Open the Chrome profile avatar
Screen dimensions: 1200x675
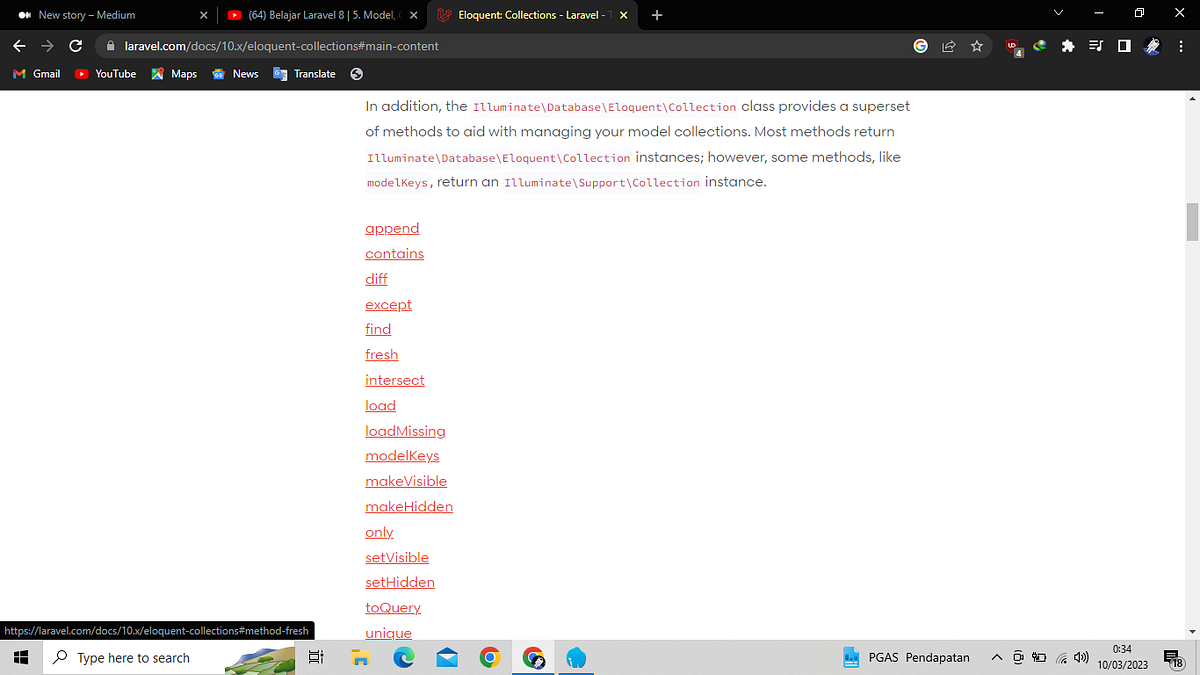click(x=1152, y=46)
